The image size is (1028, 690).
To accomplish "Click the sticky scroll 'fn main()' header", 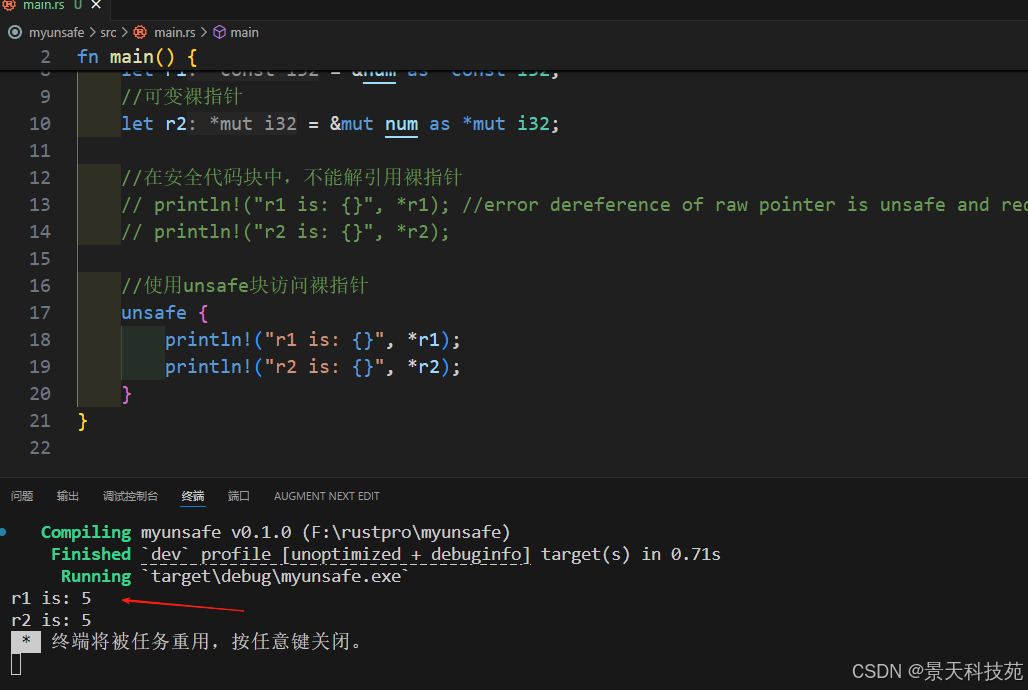I will coord(137,56).
